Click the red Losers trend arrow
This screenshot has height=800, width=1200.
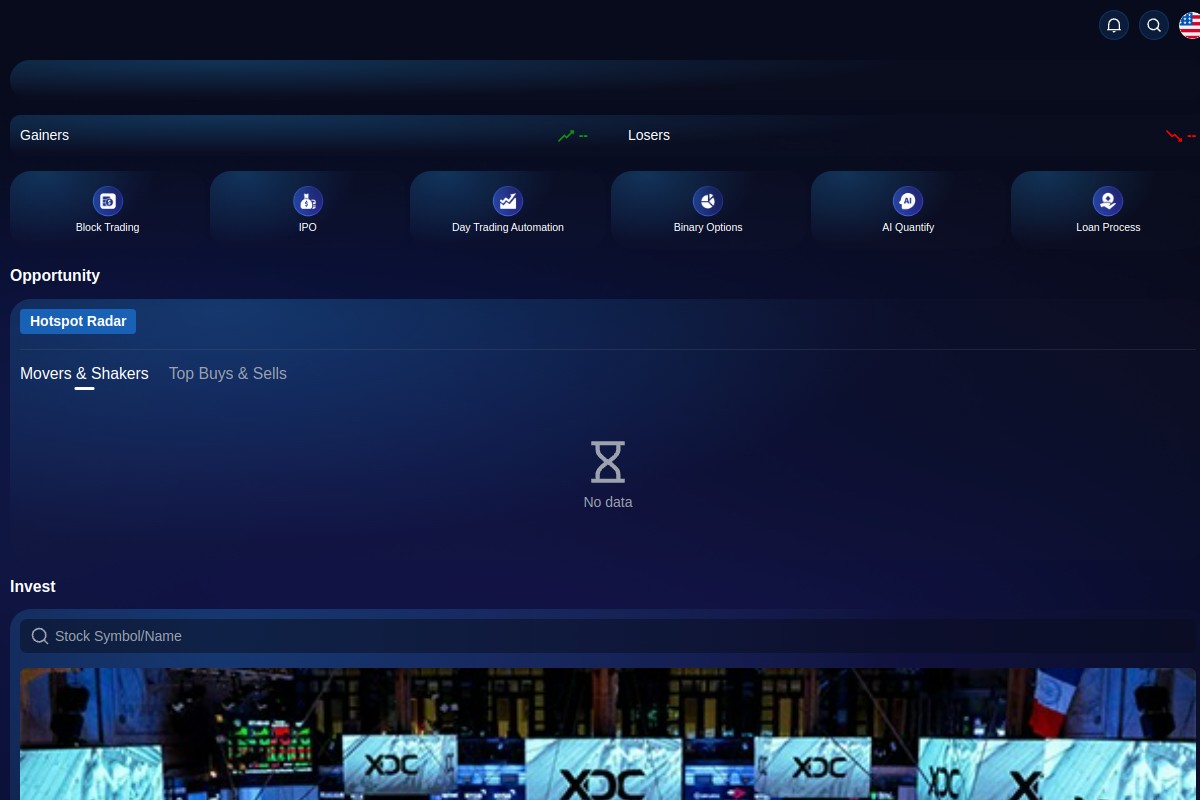(1174, 135)
